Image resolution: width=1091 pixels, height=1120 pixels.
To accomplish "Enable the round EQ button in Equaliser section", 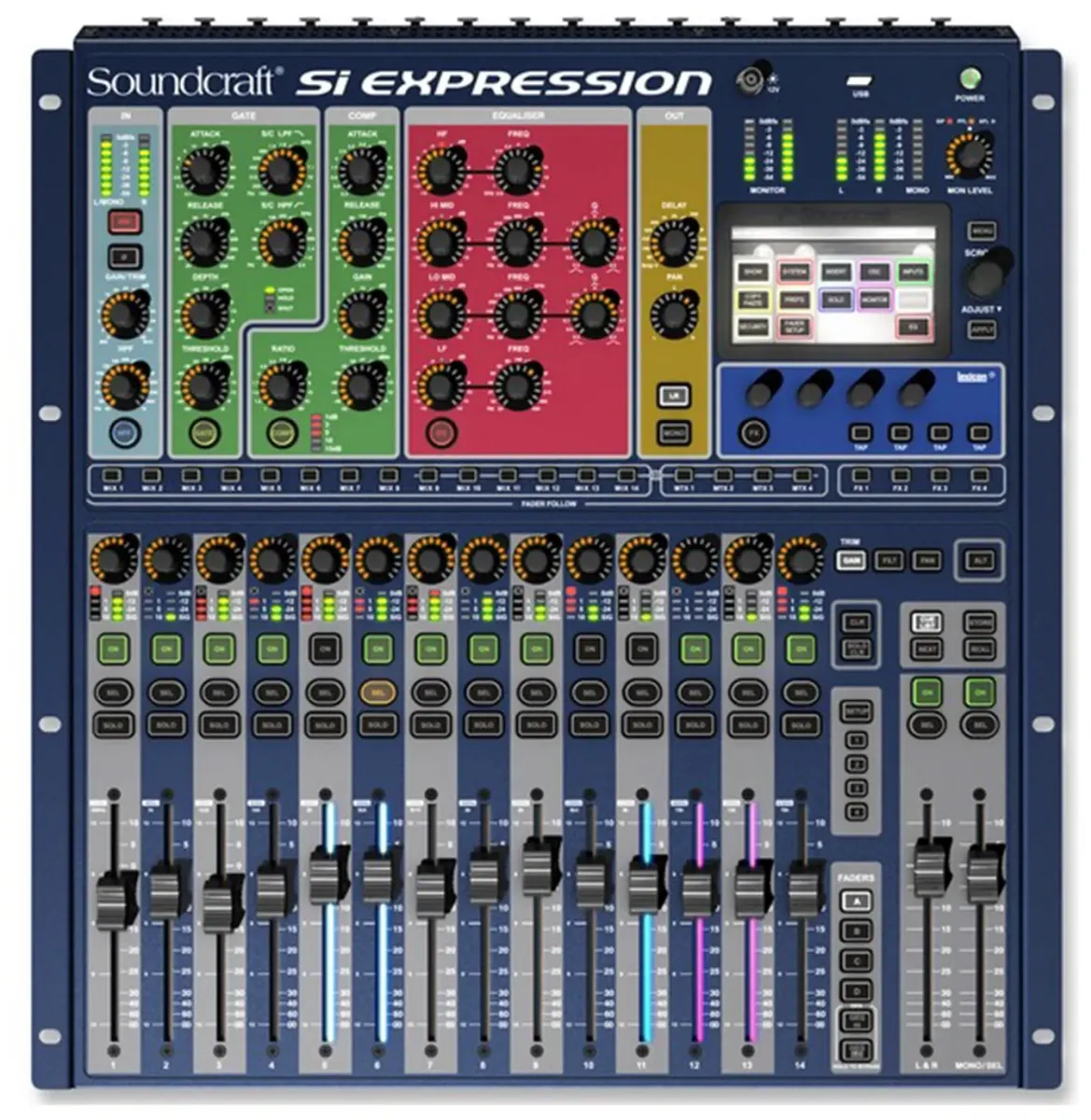I will coord(441,433).
